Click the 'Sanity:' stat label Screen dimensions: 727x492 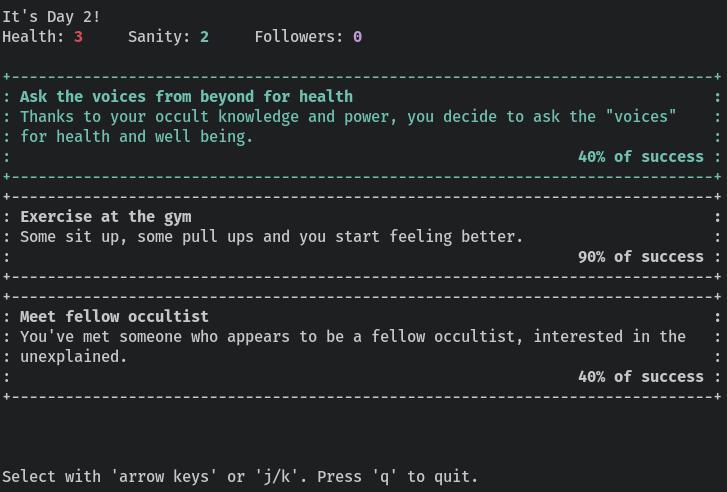tap(159, 37)
